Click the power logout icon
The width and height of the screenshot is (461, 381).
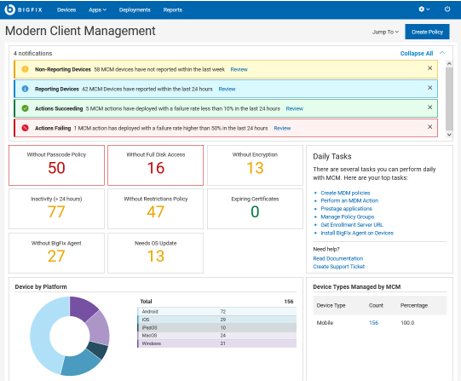tap(447, 9)
